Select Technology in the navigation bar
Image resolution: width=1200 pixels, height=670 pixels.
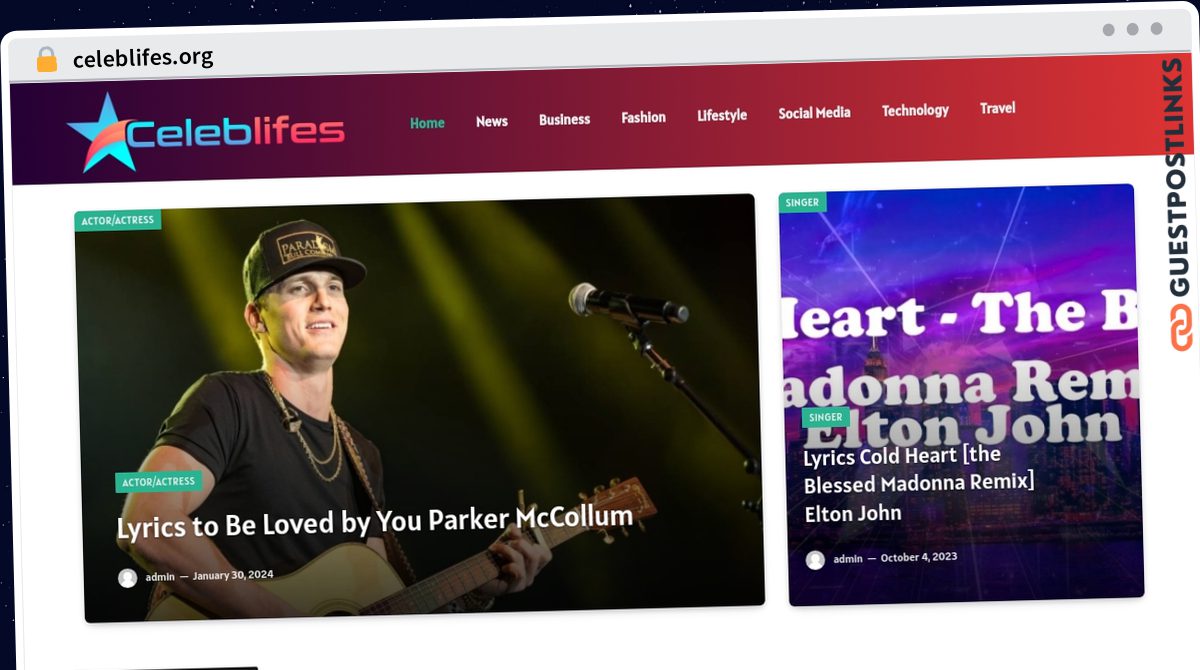coord(915,110)
